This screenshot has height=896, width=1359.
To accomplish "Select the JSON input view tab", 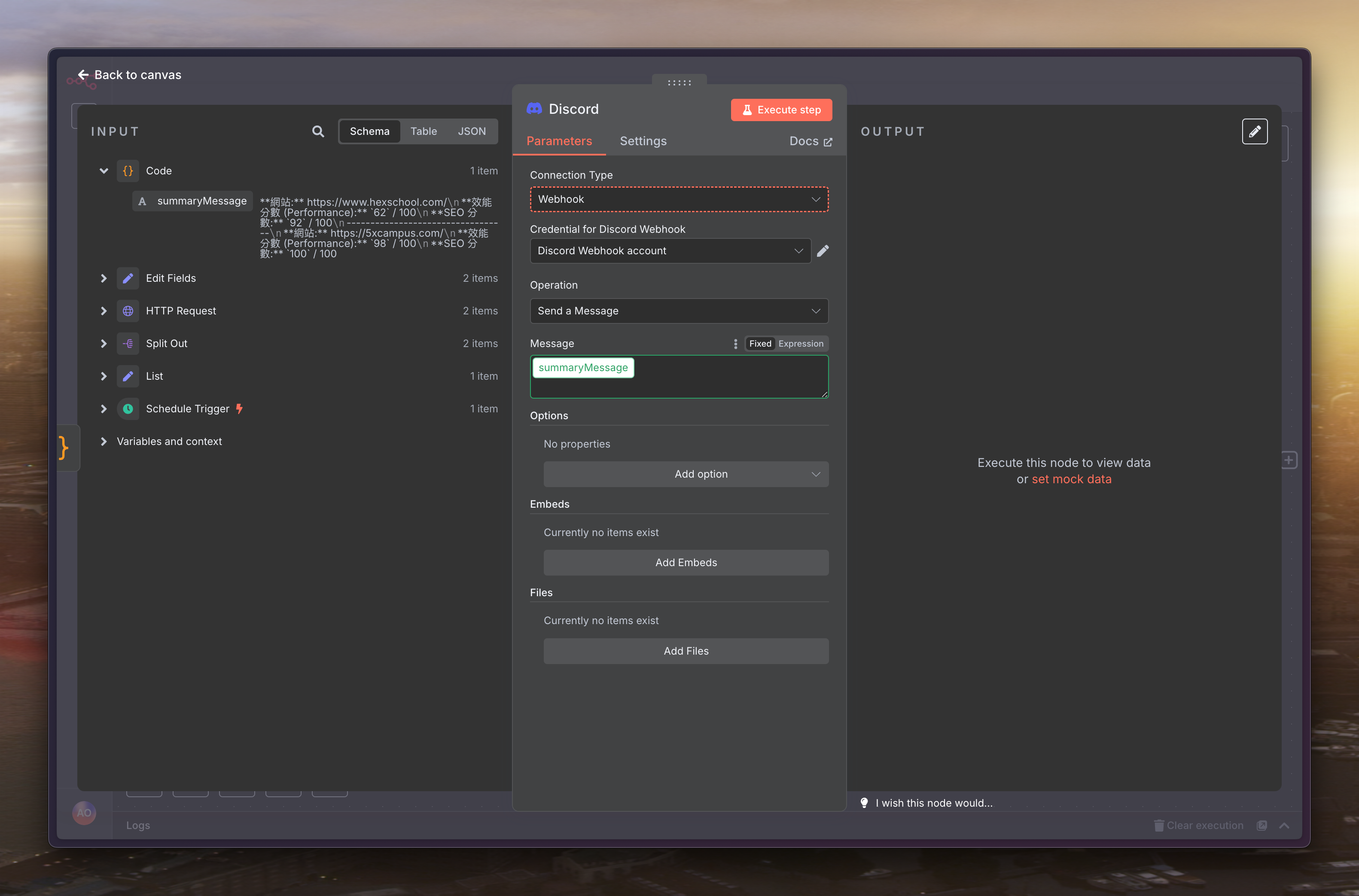I will pyautogui.click(x=471, y=131).
